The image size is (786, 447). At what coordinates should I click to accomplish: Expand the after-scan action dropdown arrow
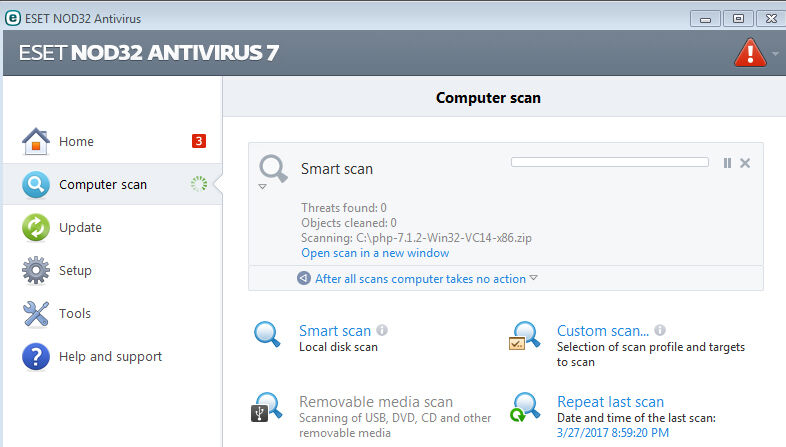[533, 278]
